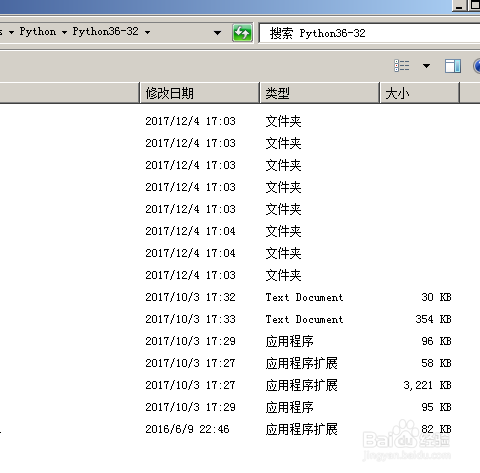
Task: Click 应用程序扩展 type in the 82 KB row
Action: pyautogui.click(x=301, y=429)
